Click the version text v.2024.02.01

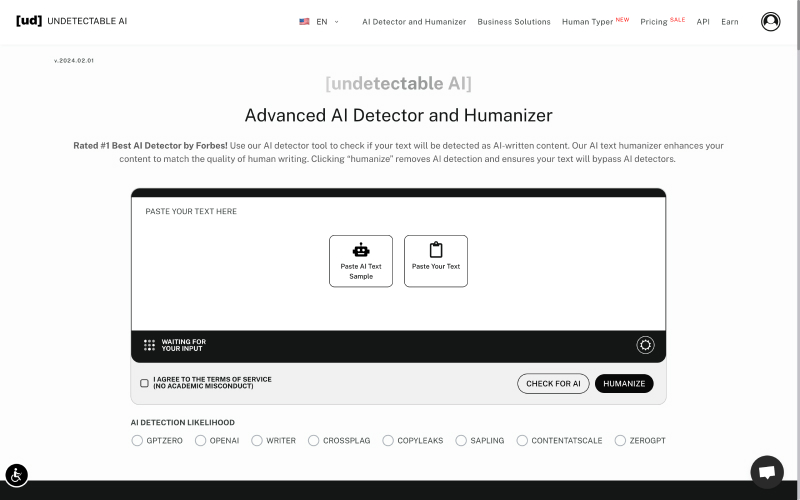[74, 60]
